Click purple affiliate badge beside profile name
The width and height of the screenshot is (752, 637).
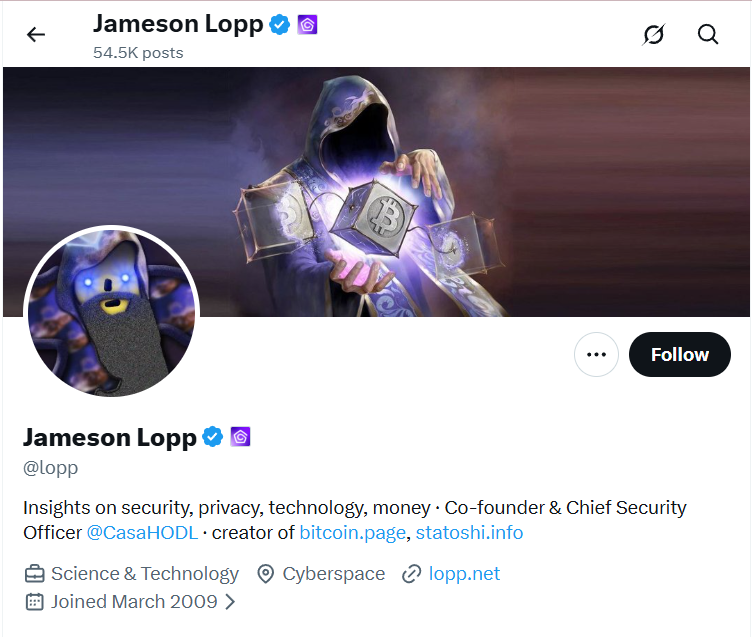pyautogui.click(x=241, y=437)
